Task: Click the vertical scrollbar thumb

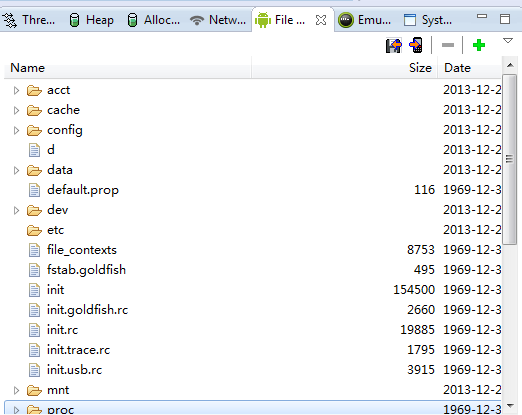Action: click(509, 159)
